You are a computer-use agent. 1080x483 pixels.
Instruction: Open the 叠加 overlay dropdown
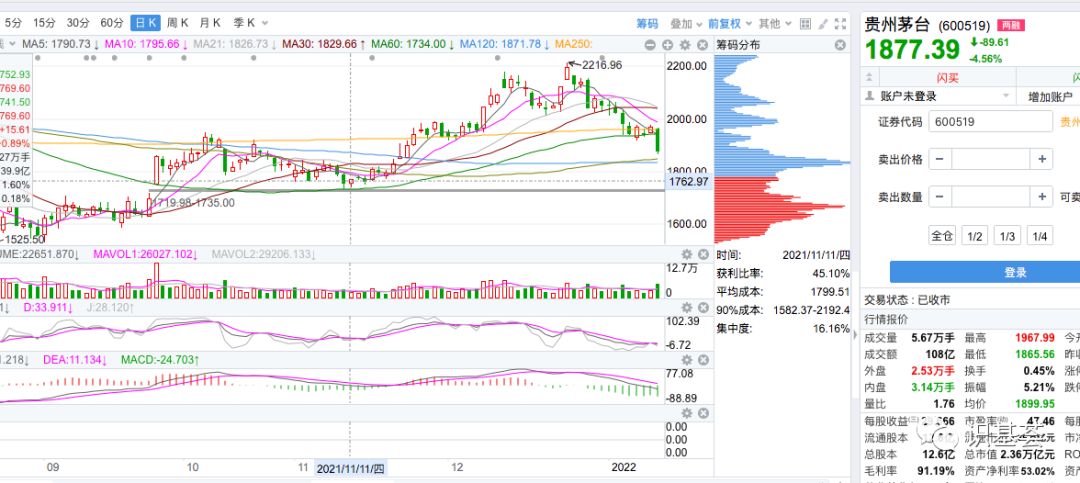[686, 23]
